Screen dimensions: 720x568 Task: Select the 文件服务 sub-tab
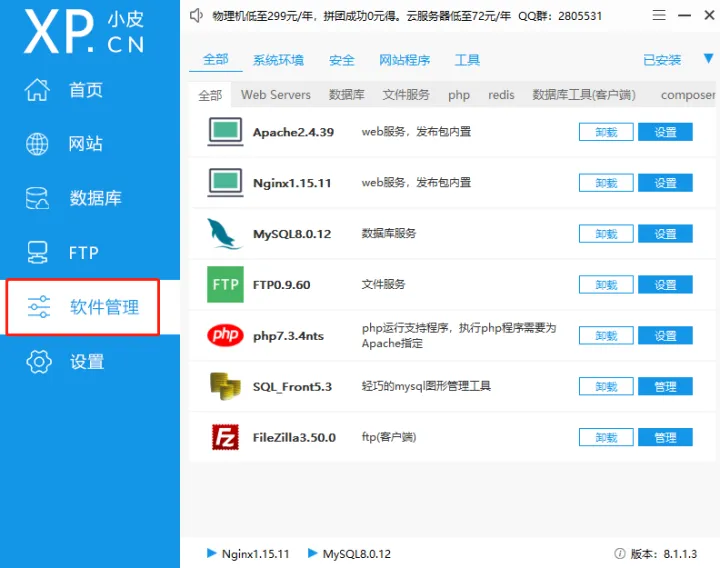coord(406,95)
